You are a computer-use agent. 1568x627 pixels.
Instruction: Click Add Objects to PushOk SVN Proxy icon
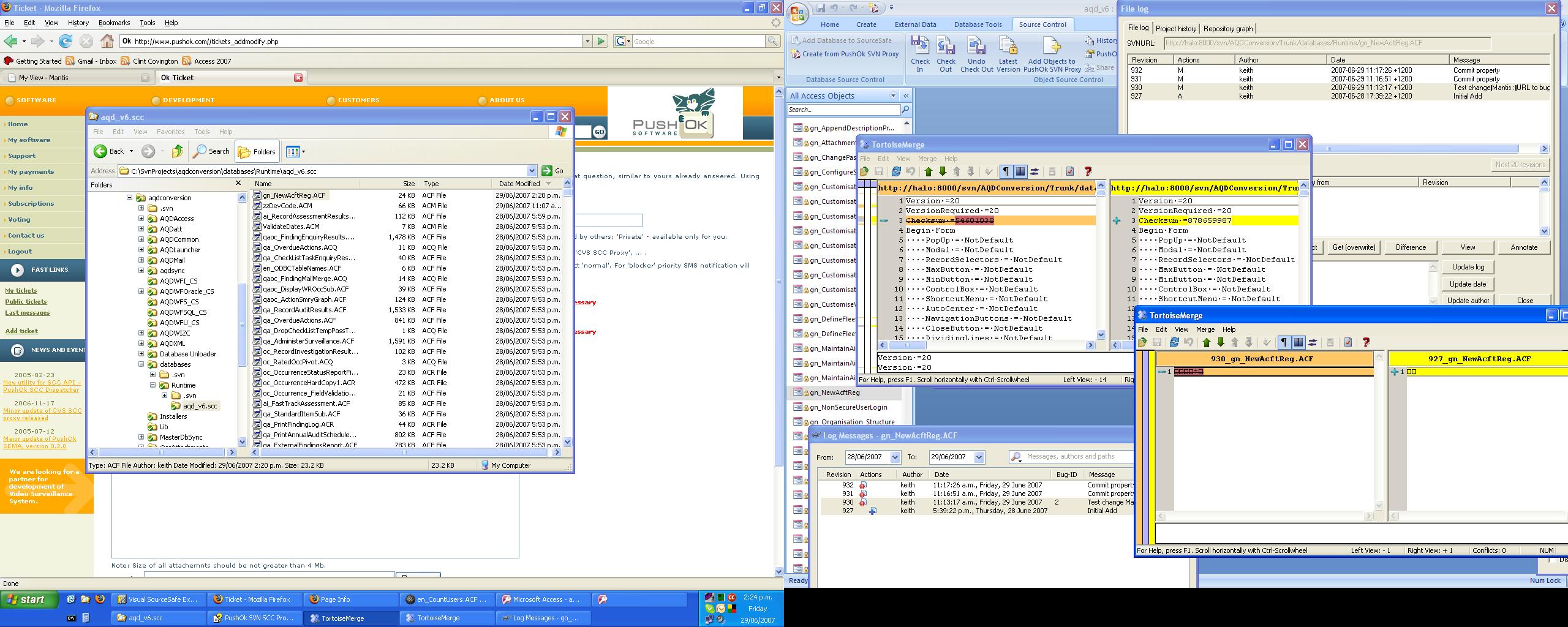pos(1052,53)
